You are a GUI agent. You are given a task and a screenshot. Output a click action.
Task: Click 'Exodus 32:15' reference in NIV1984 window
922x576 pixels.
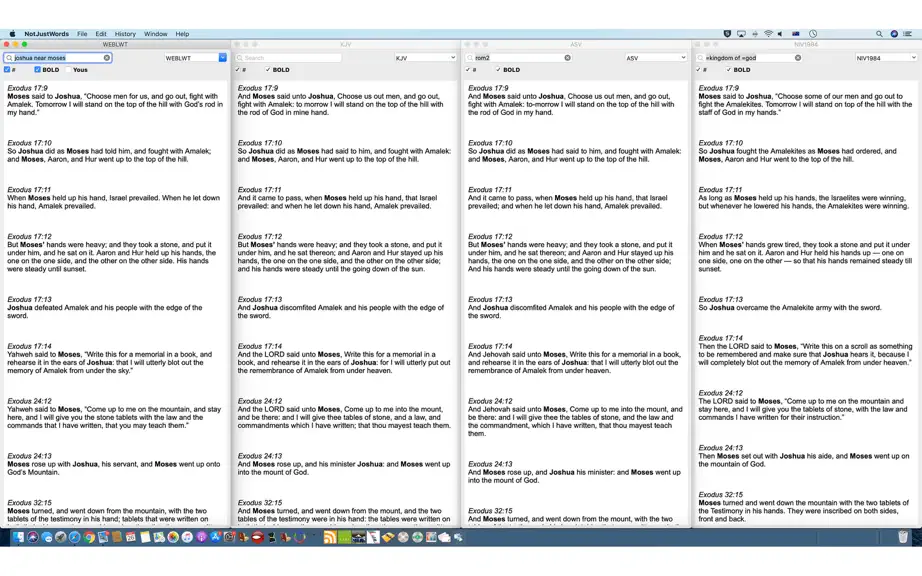[721, 495]
